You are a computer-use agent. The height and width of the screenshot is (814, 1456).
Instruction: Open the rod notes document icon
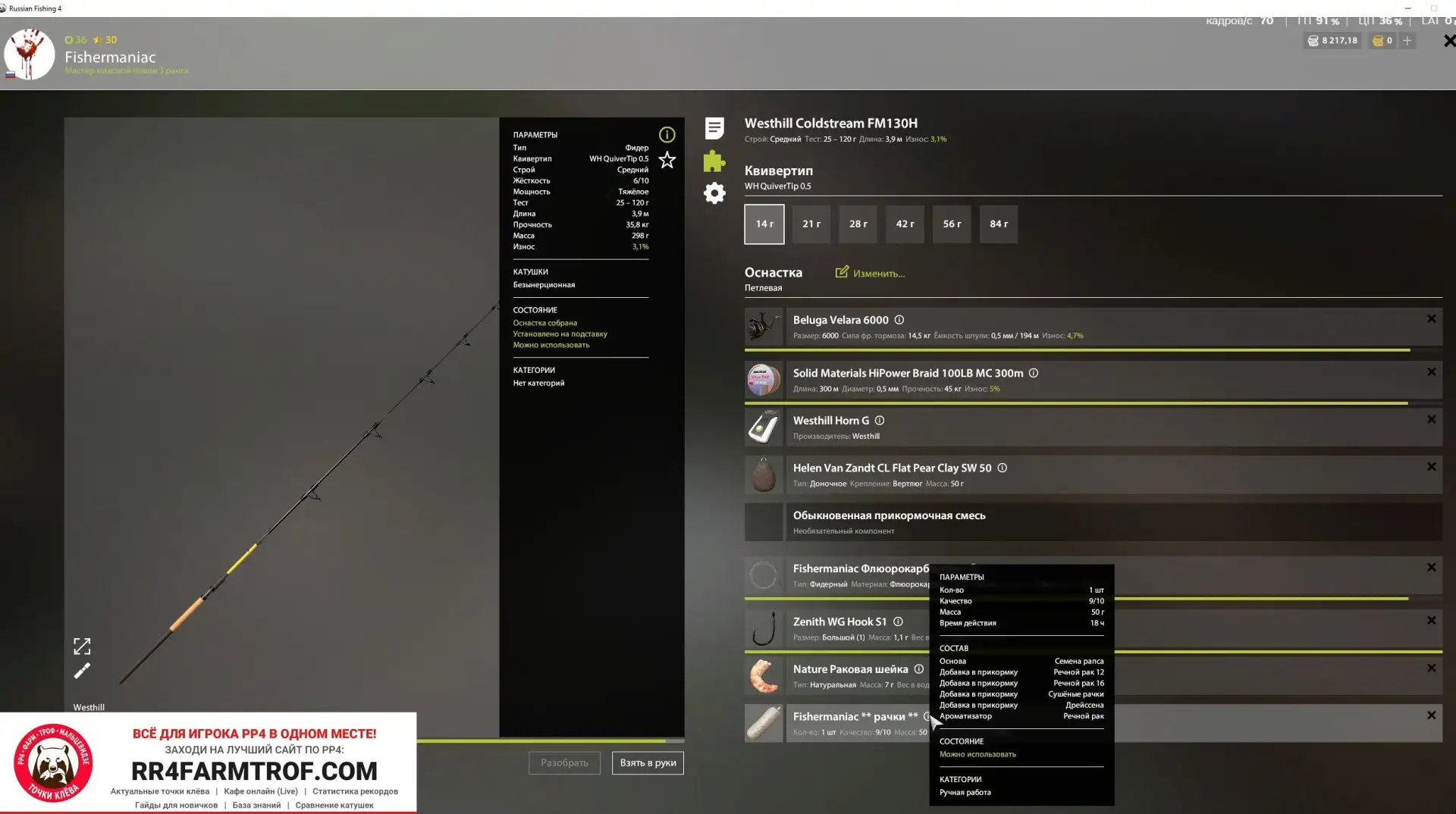tap(714, 128)
